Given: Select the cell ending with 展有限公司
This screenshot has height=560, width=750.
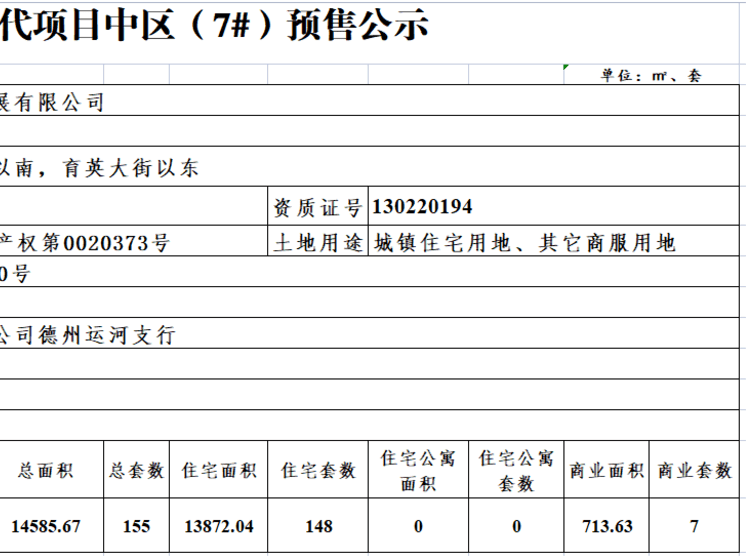Looking at the screenshot, I should [52, 102].
